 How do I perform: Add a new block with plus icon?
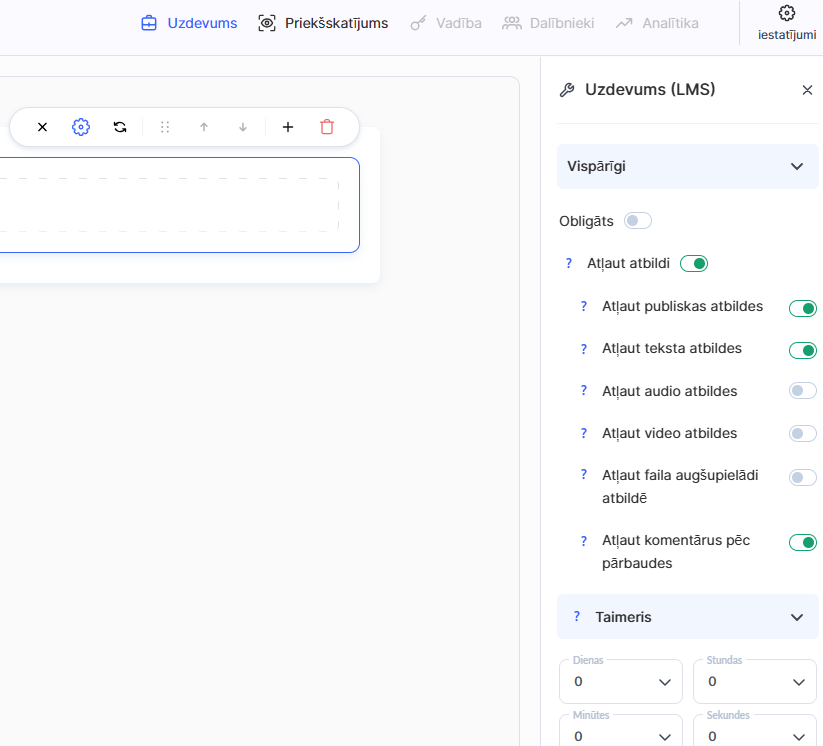click(x=288, y=127)
